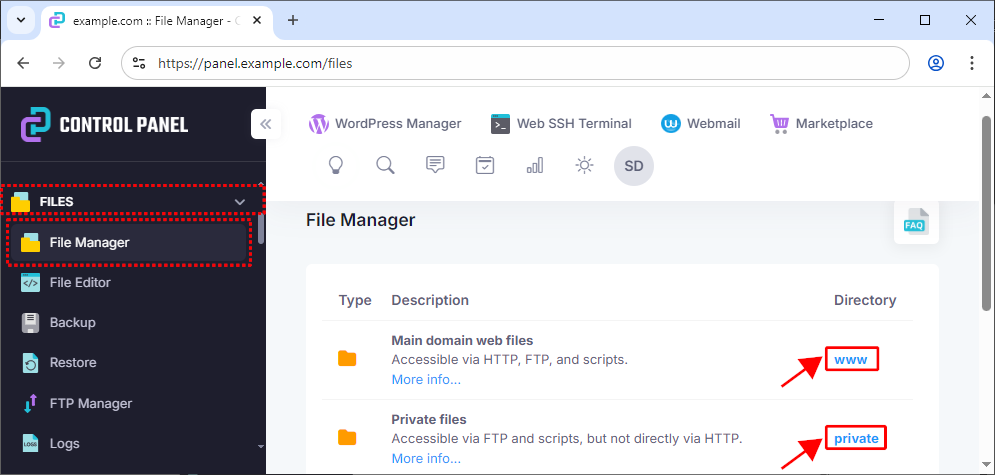
Task: Click the WordPress Manager text link
Action: coord(398,124)
